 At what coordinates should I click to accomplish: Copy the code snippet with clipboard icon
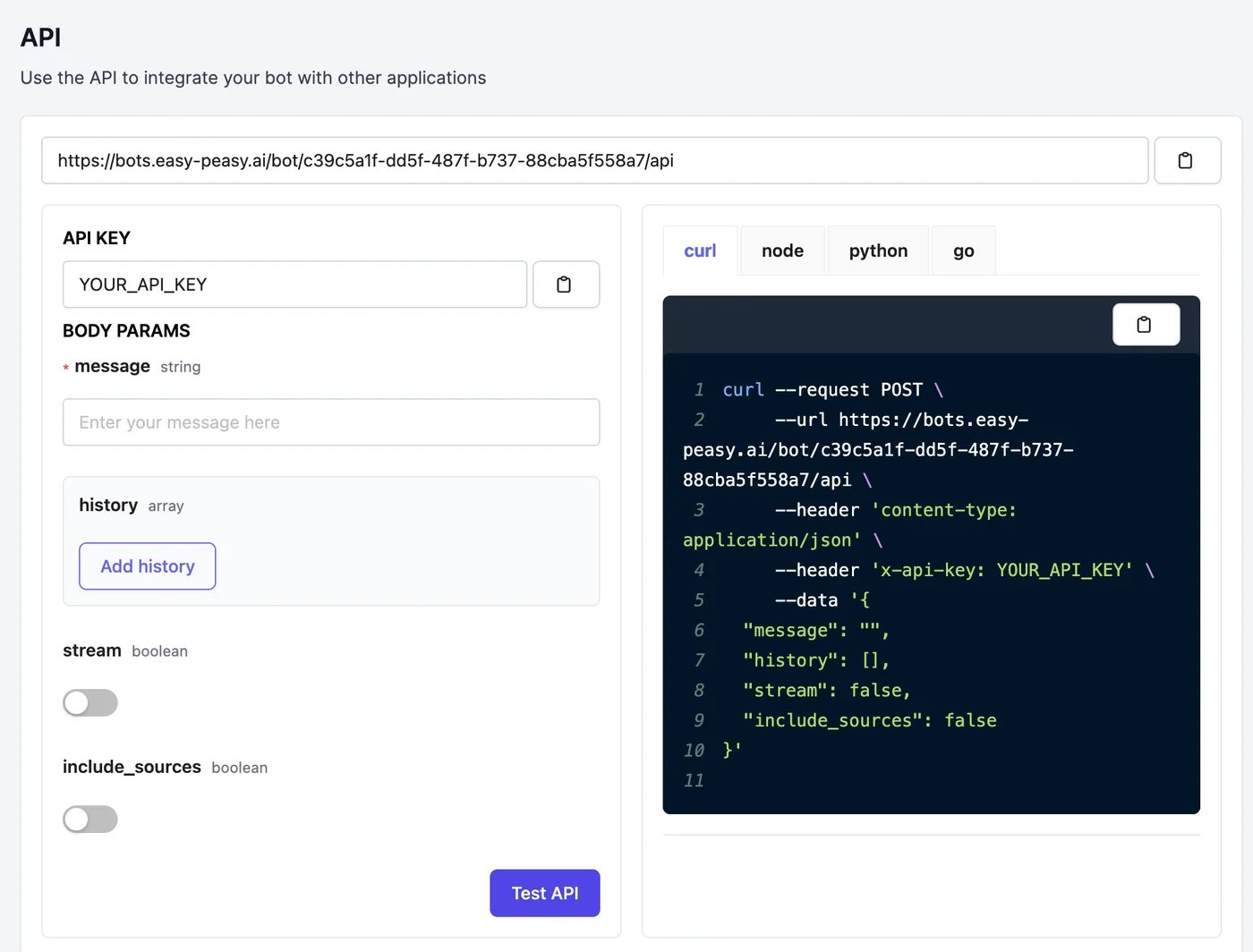pyautogui.click(x=1146, y=325)
